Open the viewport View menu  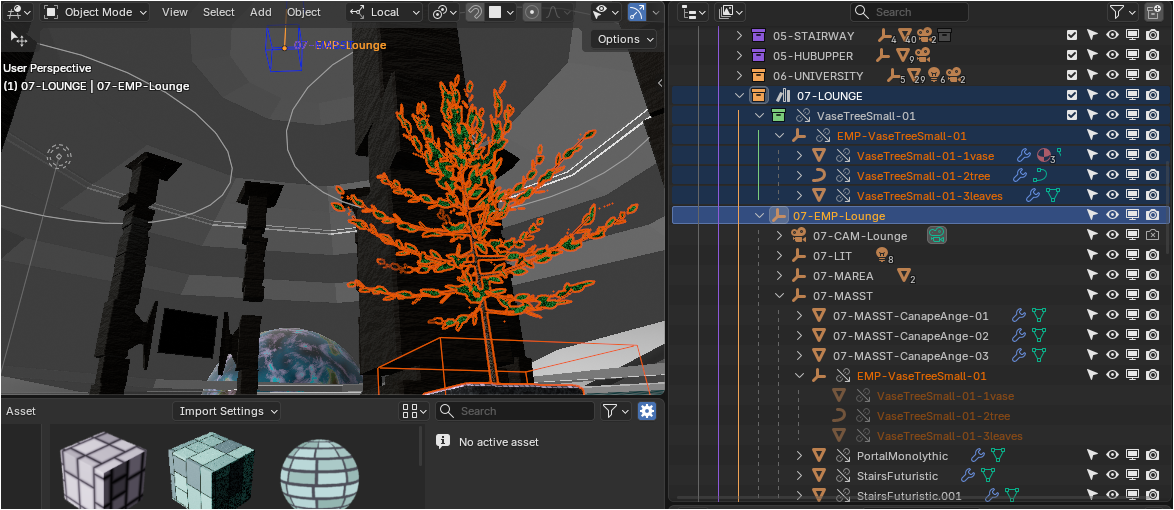(x=174, y=12)
